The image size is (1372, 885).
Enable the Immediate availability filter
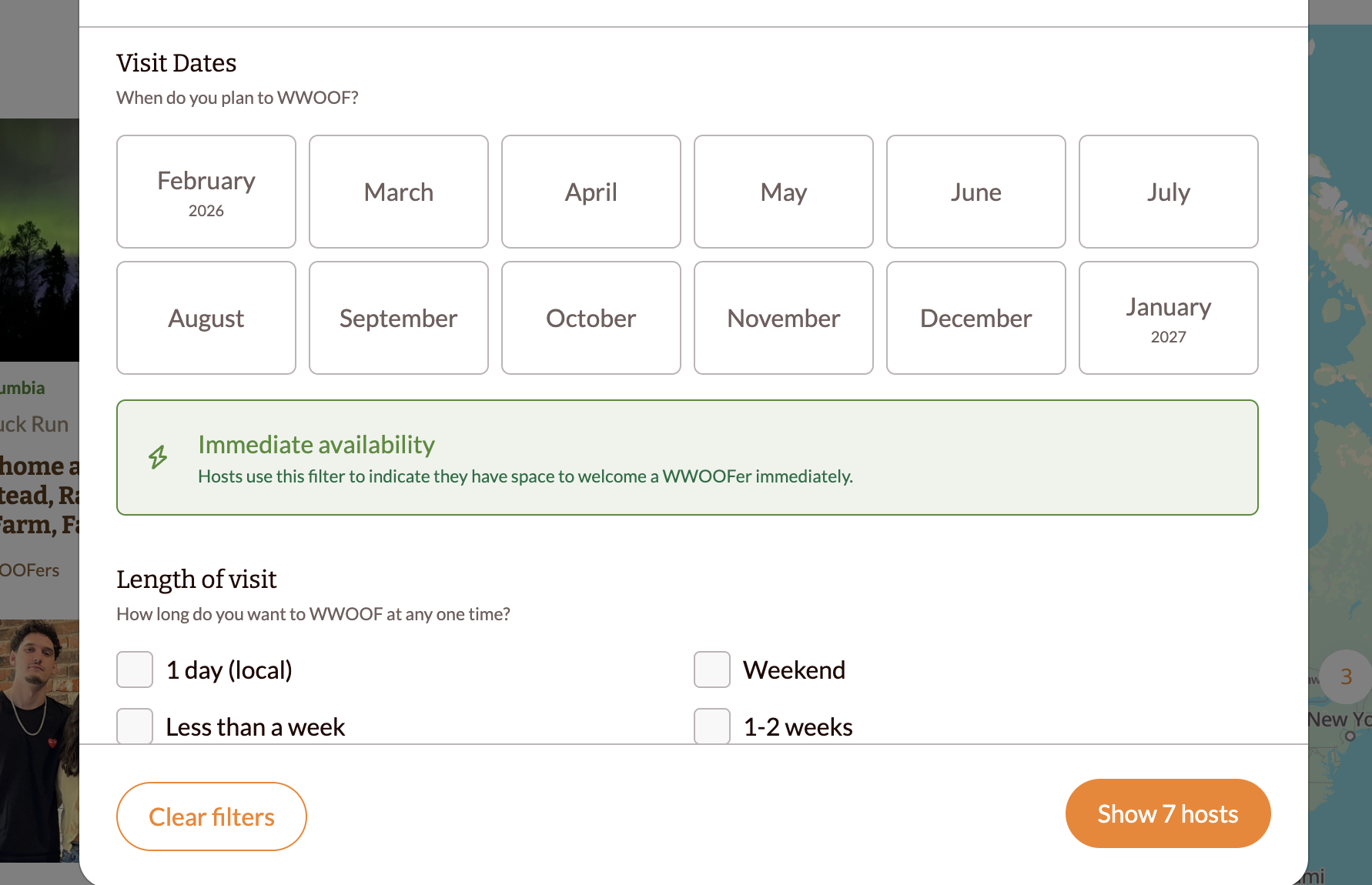click(x=687, y=457)
